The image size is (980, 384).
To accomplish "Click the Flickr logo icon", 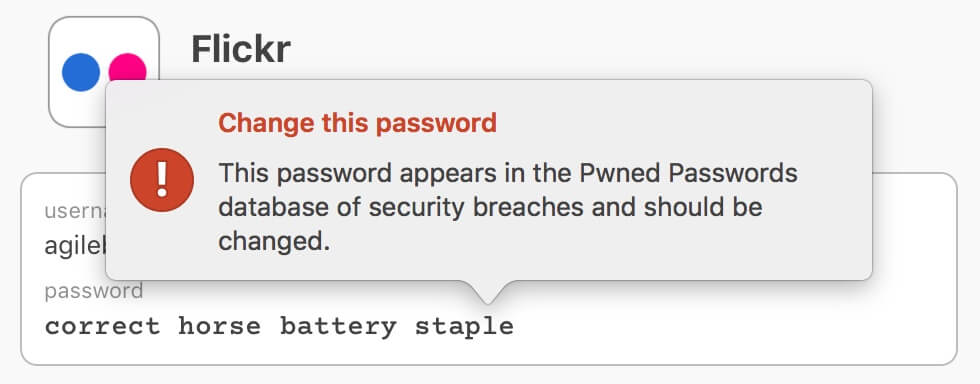I will point(104,72).
